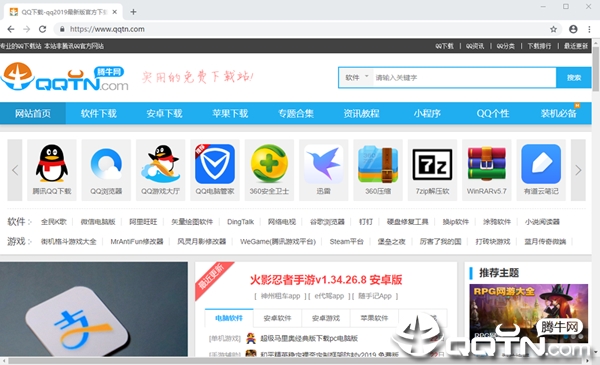Click the QQ分类 top bar link

pyautogui.click(x=505, y=46)
